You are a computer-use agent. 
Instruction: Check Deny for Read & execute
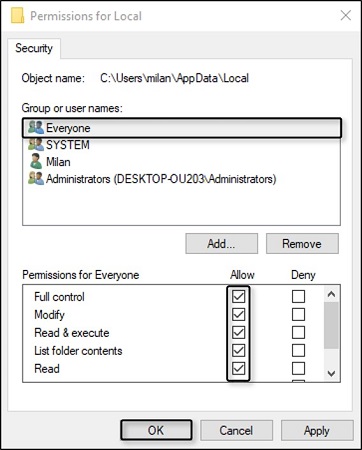[x=298, y=332]
